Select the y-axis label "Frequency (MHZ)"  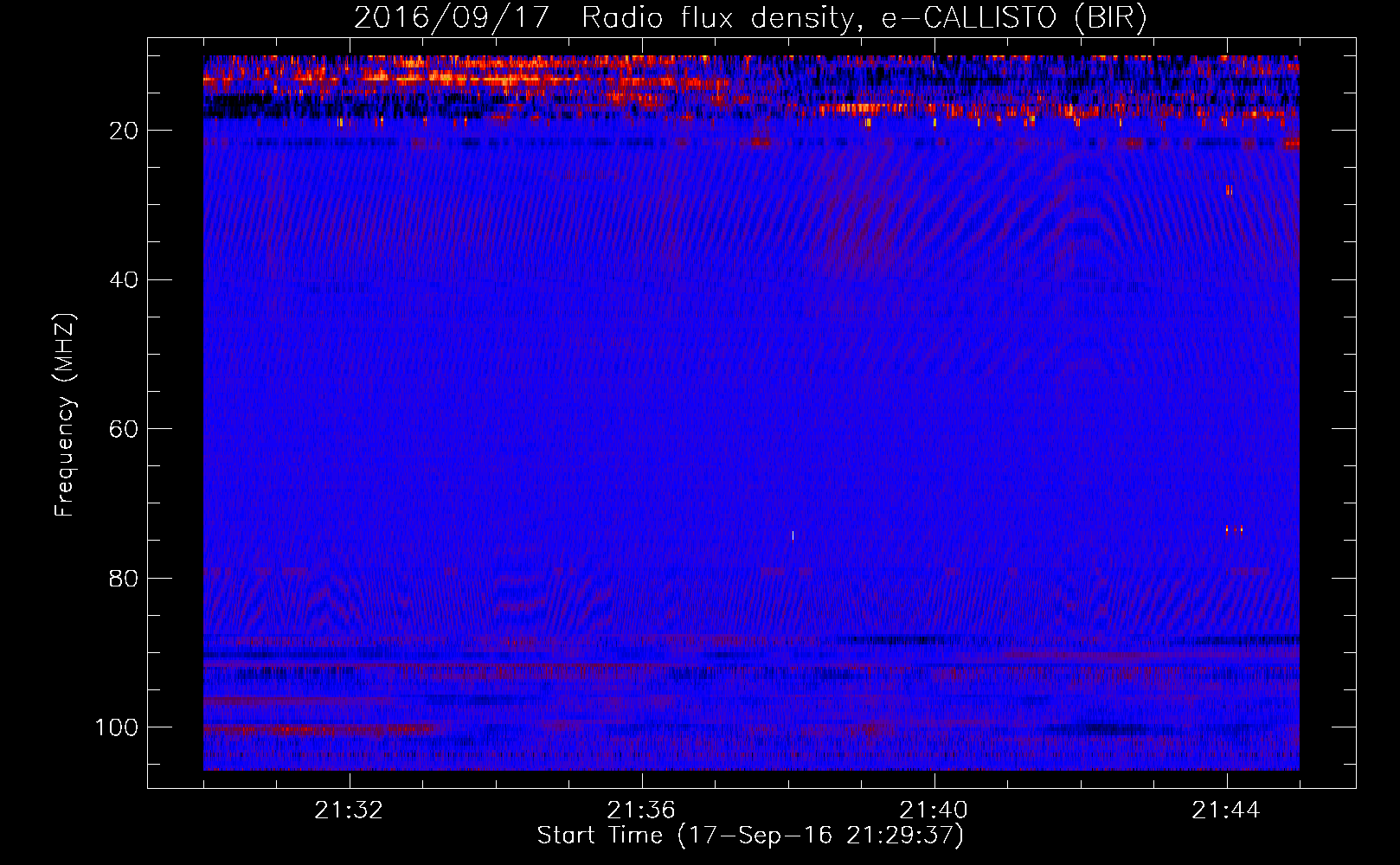pyautogui.click(x=65, y=414)
